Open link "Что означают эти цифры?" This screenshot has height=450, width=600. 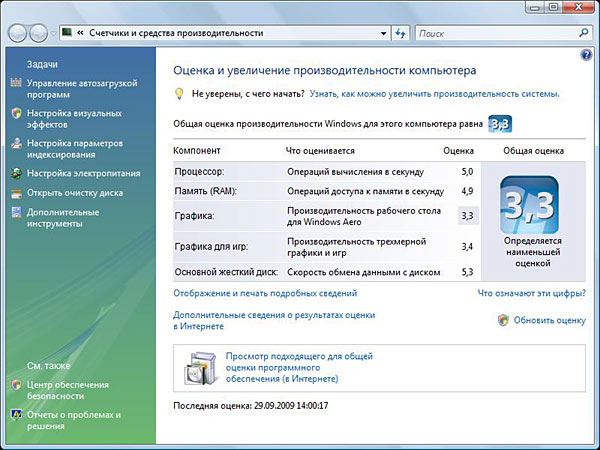[x=531, y=294]
